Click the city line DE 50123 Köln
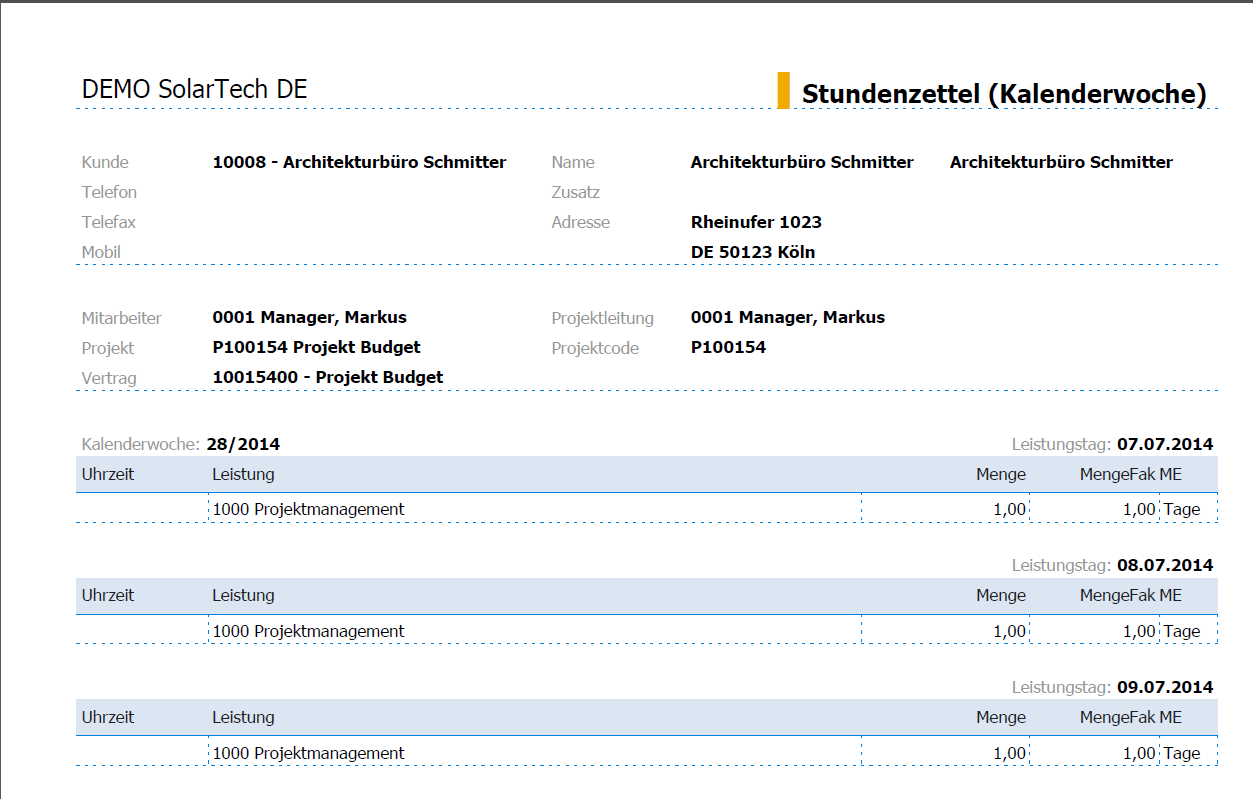1253x799 pixels. 752,252
